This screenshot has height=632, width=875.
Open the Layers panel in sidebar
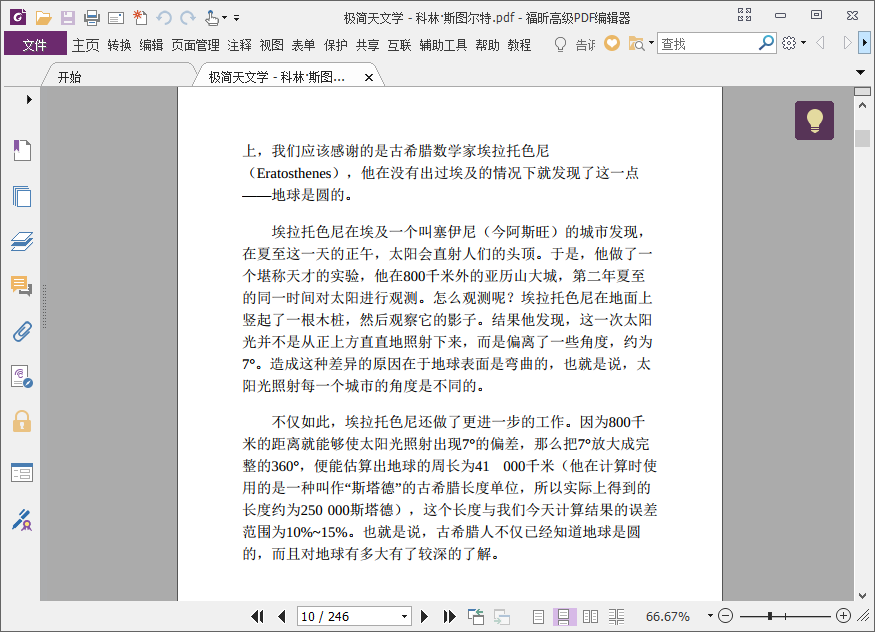click(22, 242)
